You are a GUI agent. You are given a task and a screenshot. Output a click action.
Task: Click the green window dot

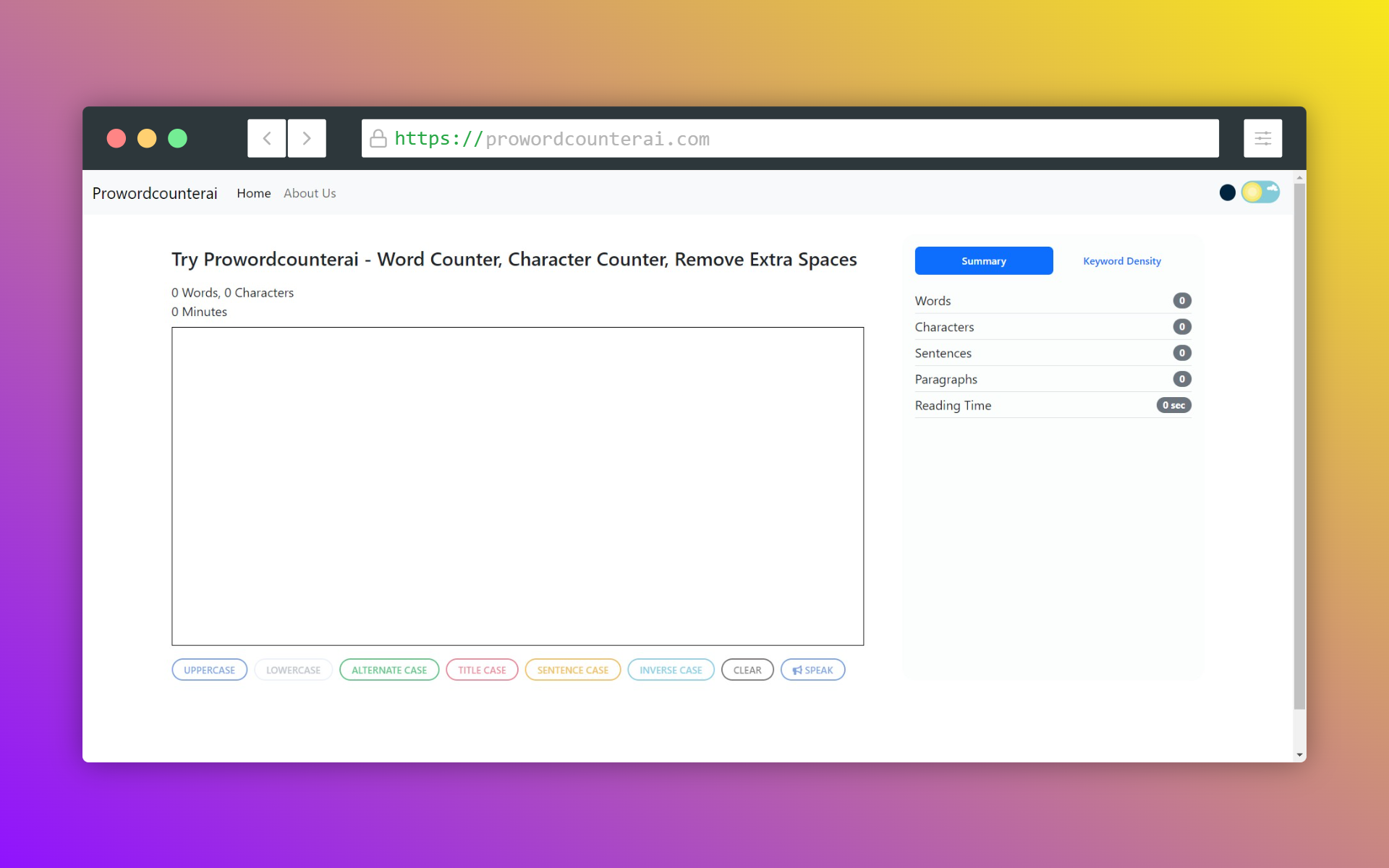[177, 138]
